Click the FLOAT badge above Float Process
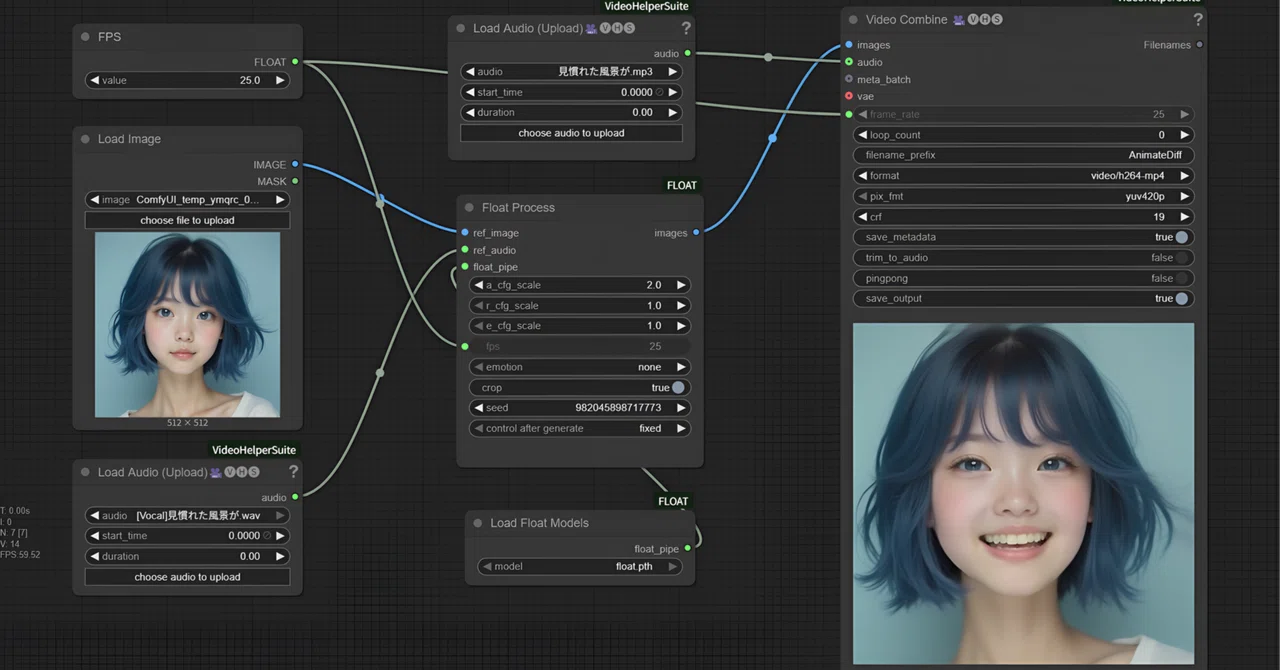Screen dimensions: 1280x670 (x=682, y=185)
